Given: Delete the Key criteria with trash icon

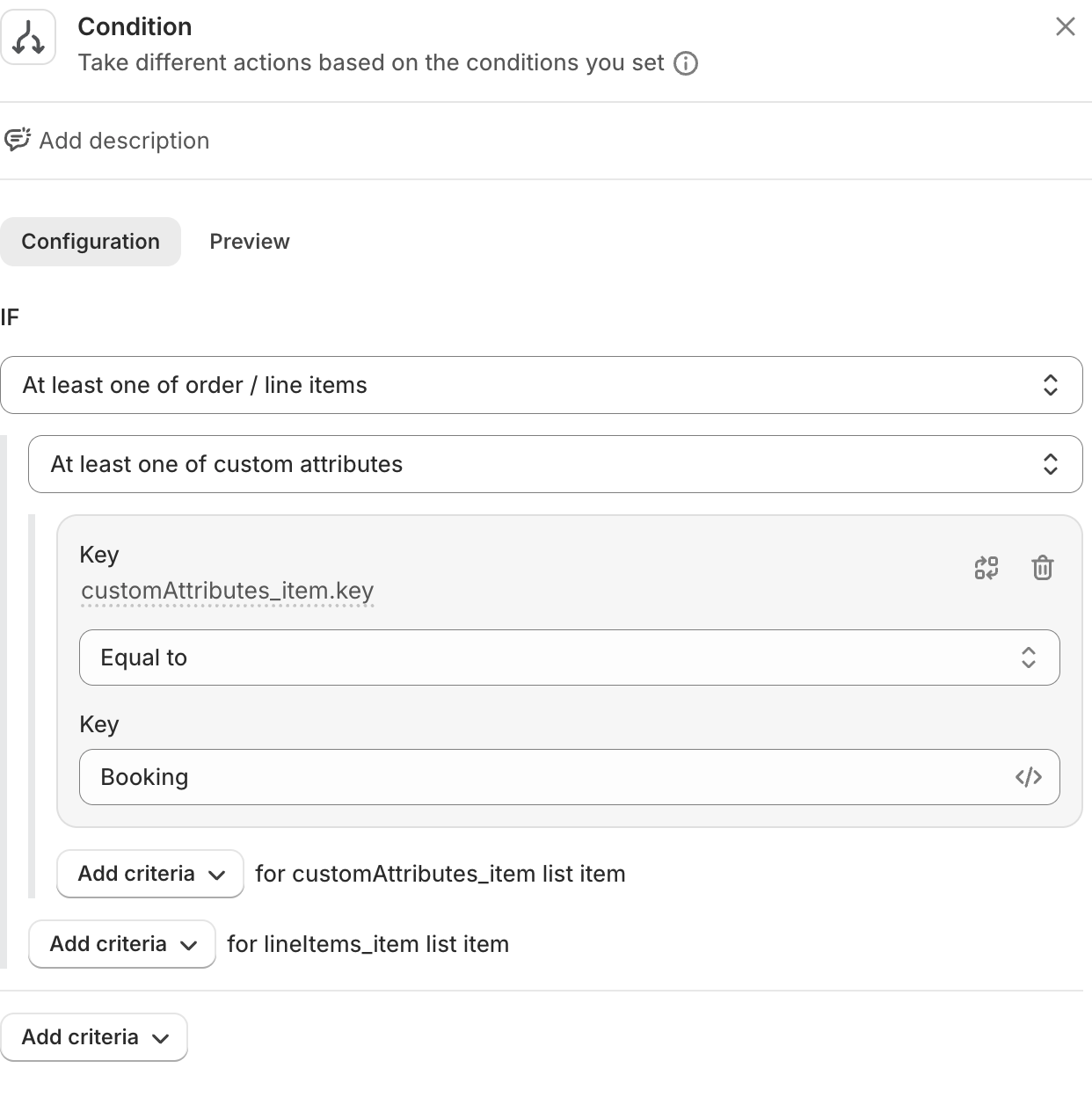Looking at the screenshot, I should (1043, 568).
